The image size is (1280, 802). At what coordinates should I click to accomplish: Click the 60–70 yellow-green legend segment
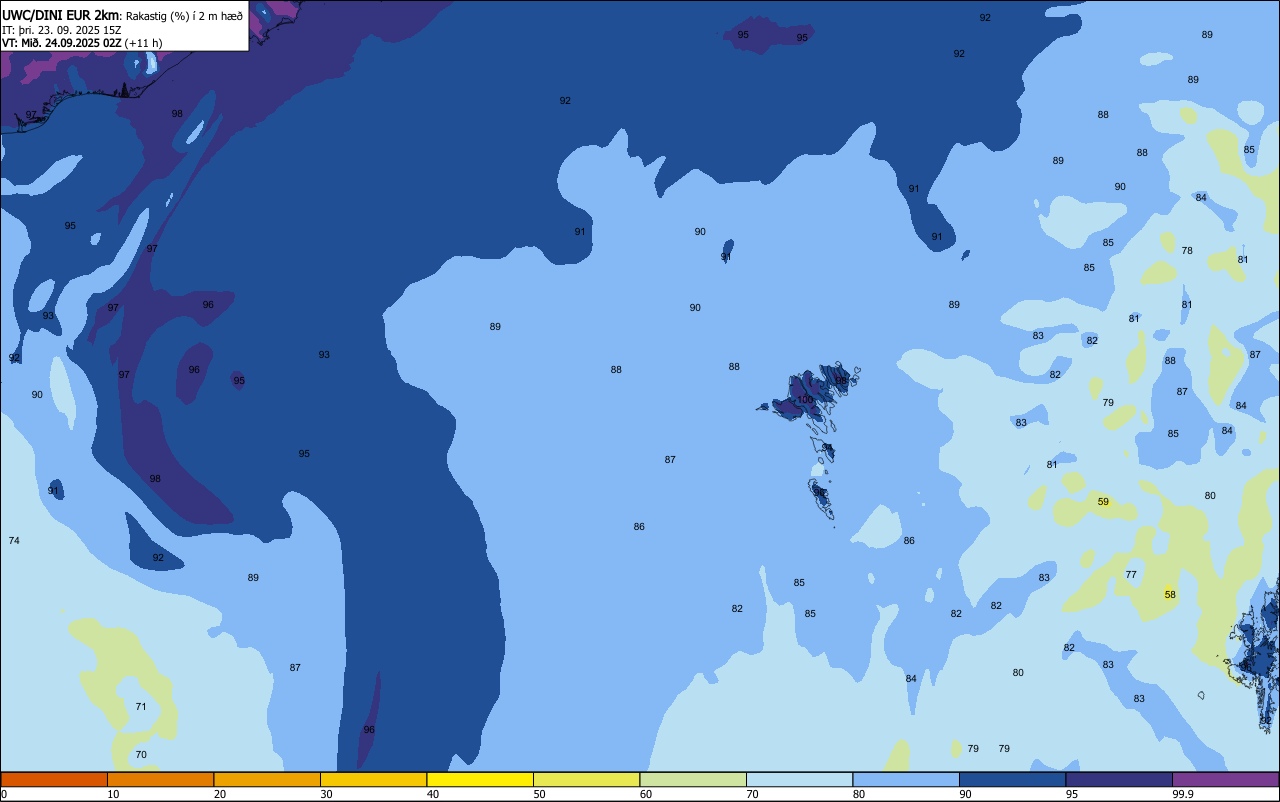(x=693, y=779)
